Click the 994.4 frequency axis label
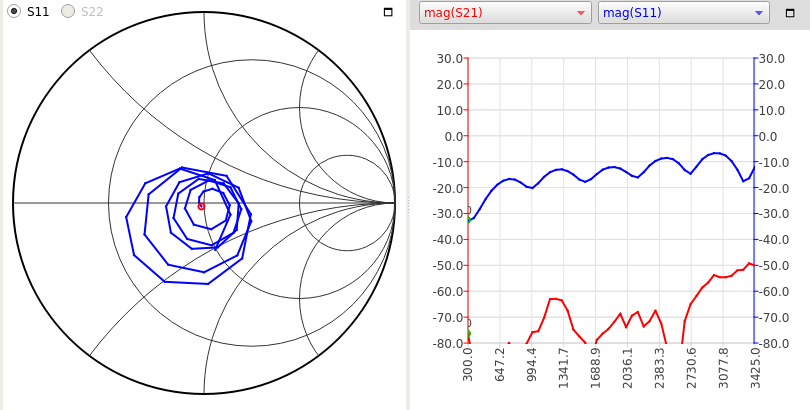The image size is (810, 410). (x=532, y=364)
